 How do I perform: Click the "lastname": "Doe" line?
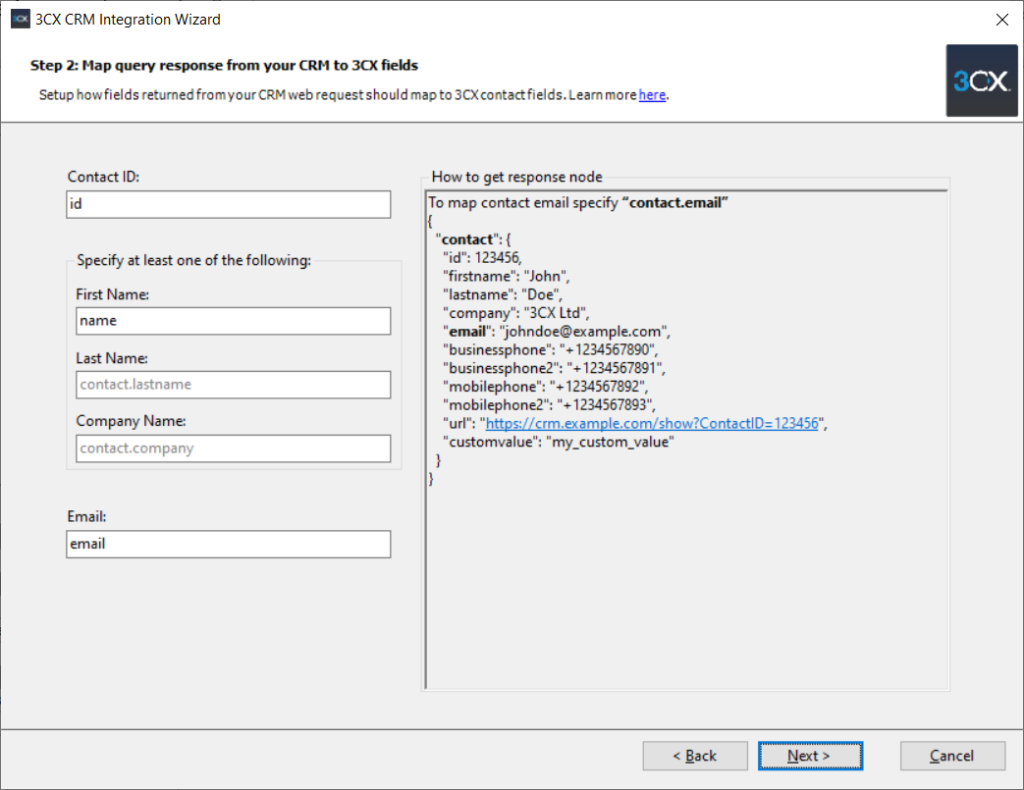coord(502,294)
